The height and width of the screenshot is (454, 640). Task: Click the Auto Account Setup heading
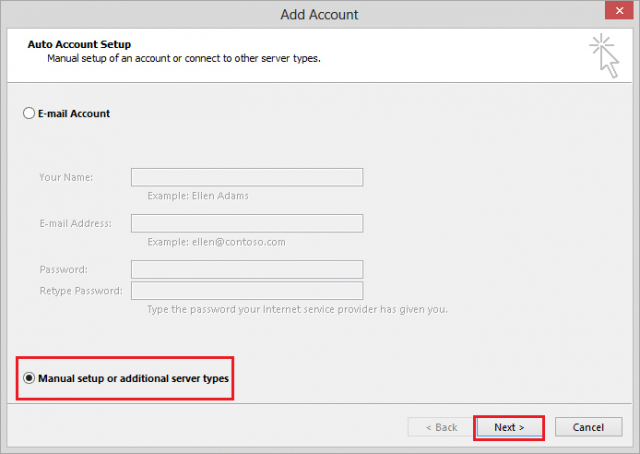coord(79,44)
